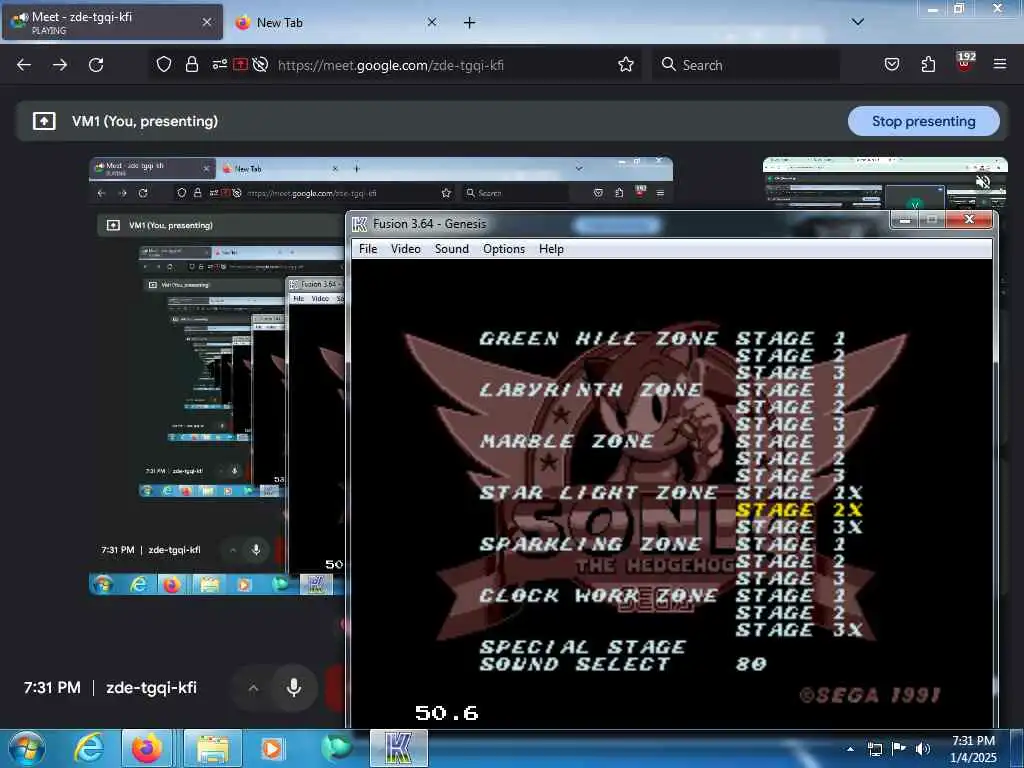Click the red screen sharing indicator icon
The image size is (1024, 768).
click(240, 64)
